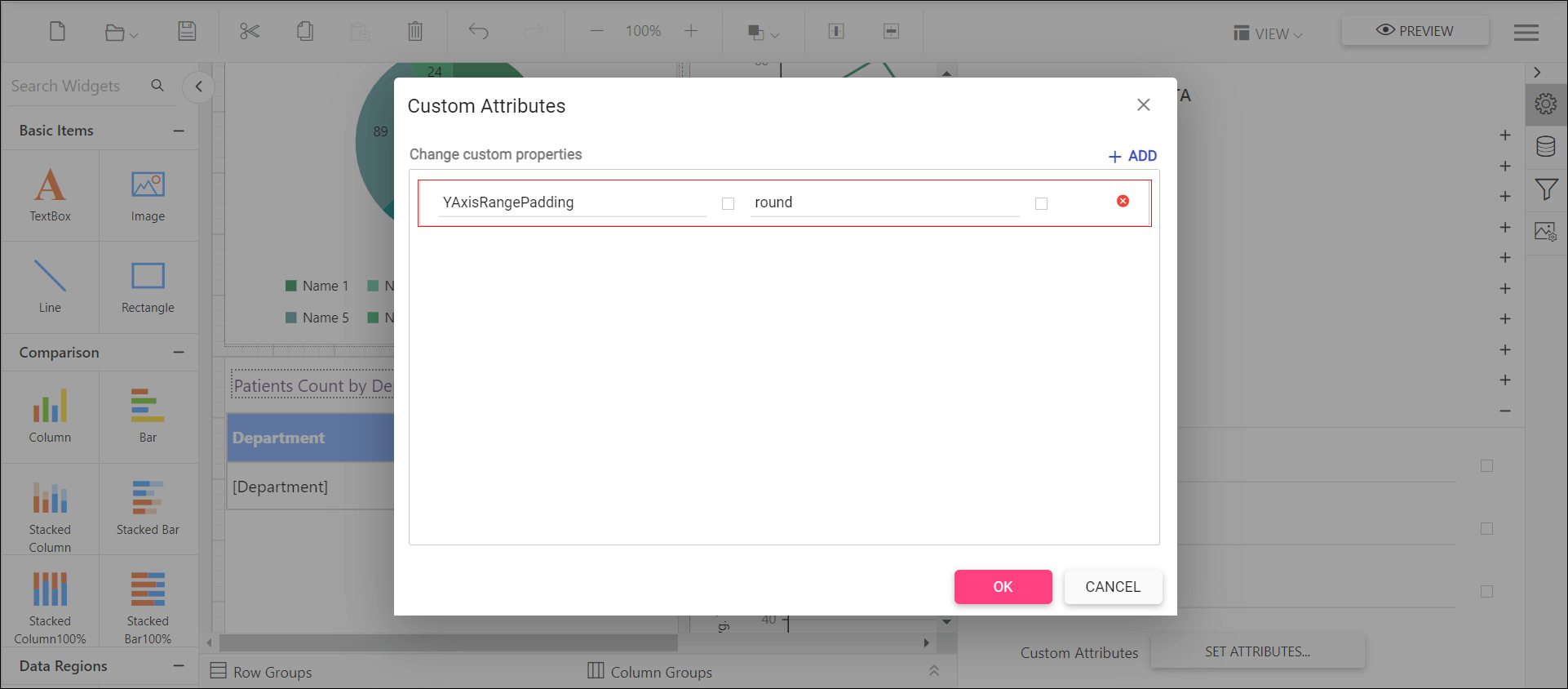Zoom out with the minus icon
The height and width of the screenshot is (689, 1568).
coord(597,31)
